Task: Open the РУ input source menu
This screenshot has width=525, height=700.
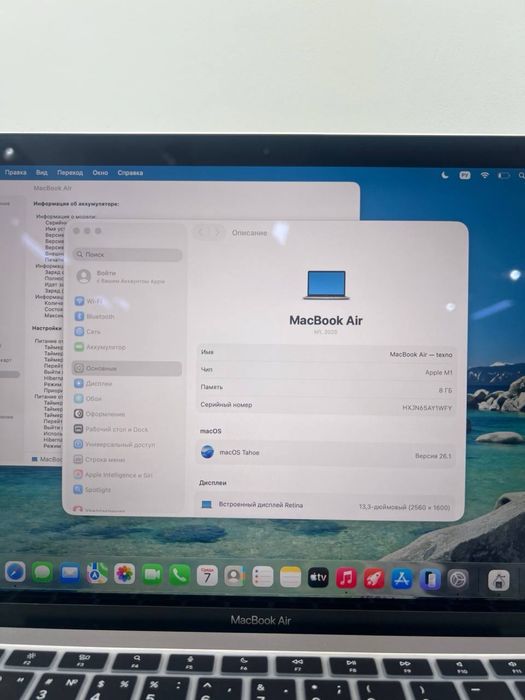Action: point(465,175)
